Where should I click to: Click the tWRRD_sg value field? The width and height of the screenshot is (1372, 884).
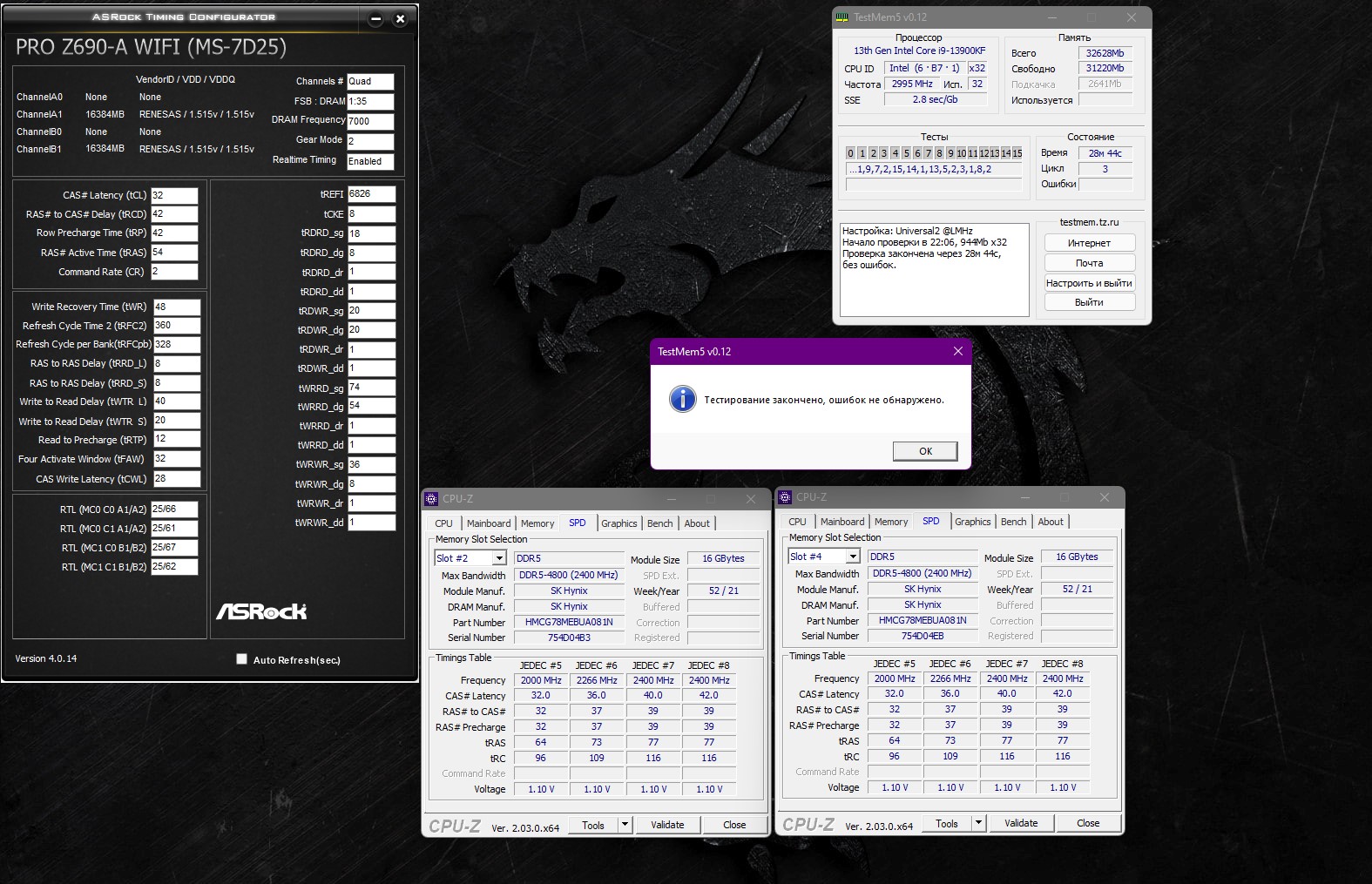(x=371, y=388)
